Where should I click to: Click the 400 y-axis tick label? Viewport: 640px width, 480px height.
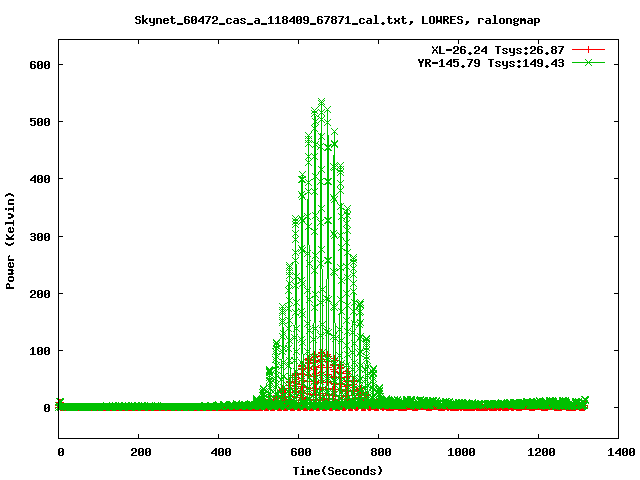coord(40,179)
